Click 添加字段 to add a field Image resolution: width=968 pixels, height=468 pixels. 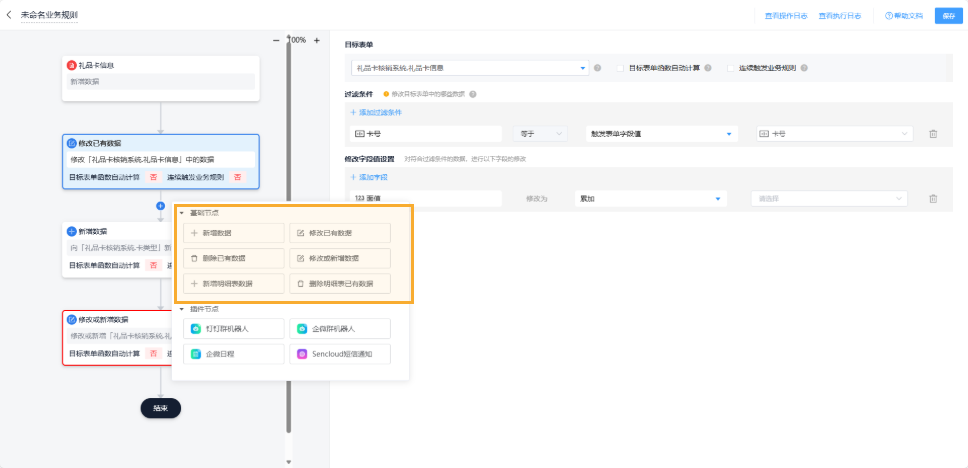click(369, 177)
